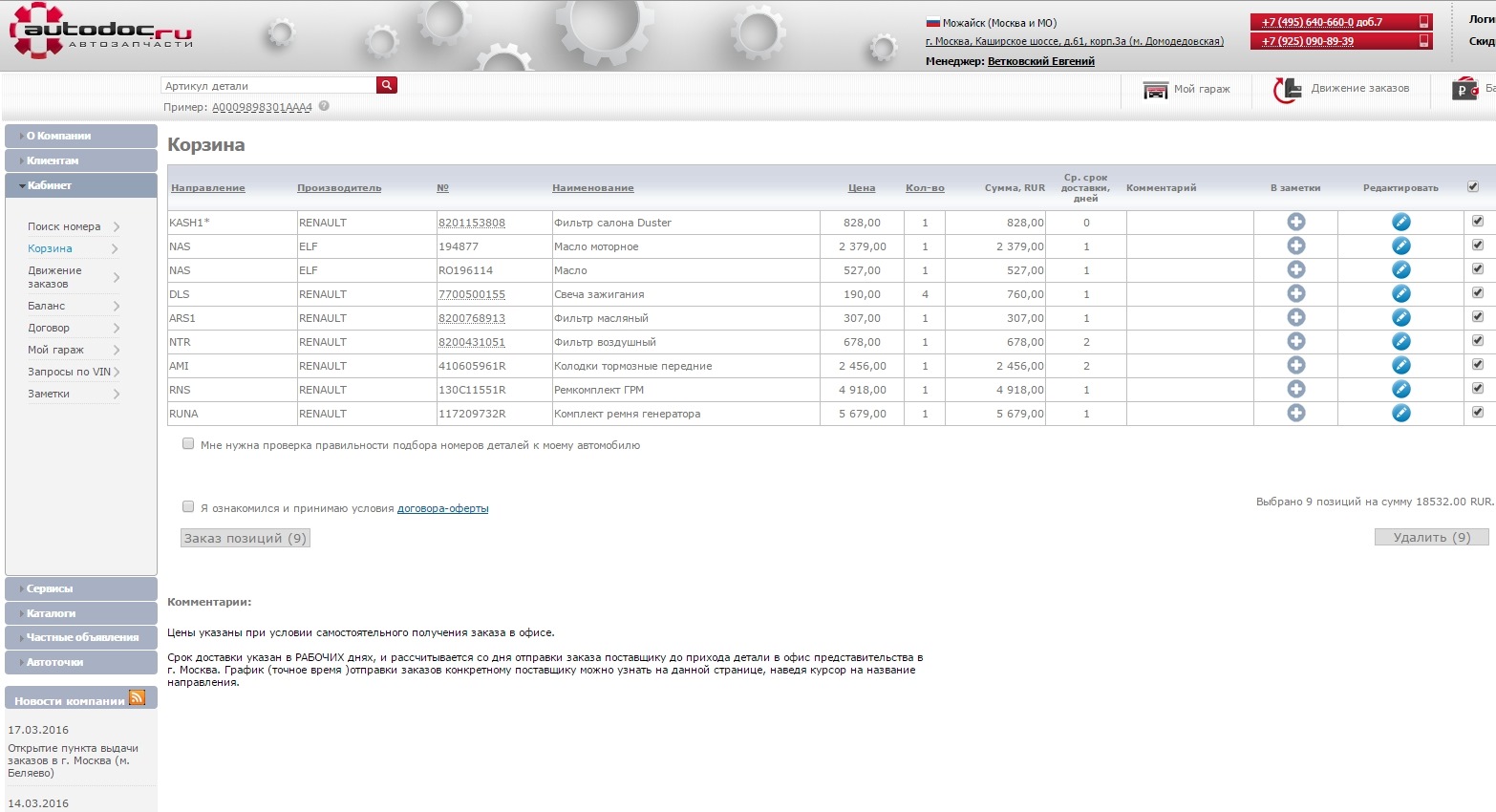Open Баланс in the cabinet menu

coord(46,306)
